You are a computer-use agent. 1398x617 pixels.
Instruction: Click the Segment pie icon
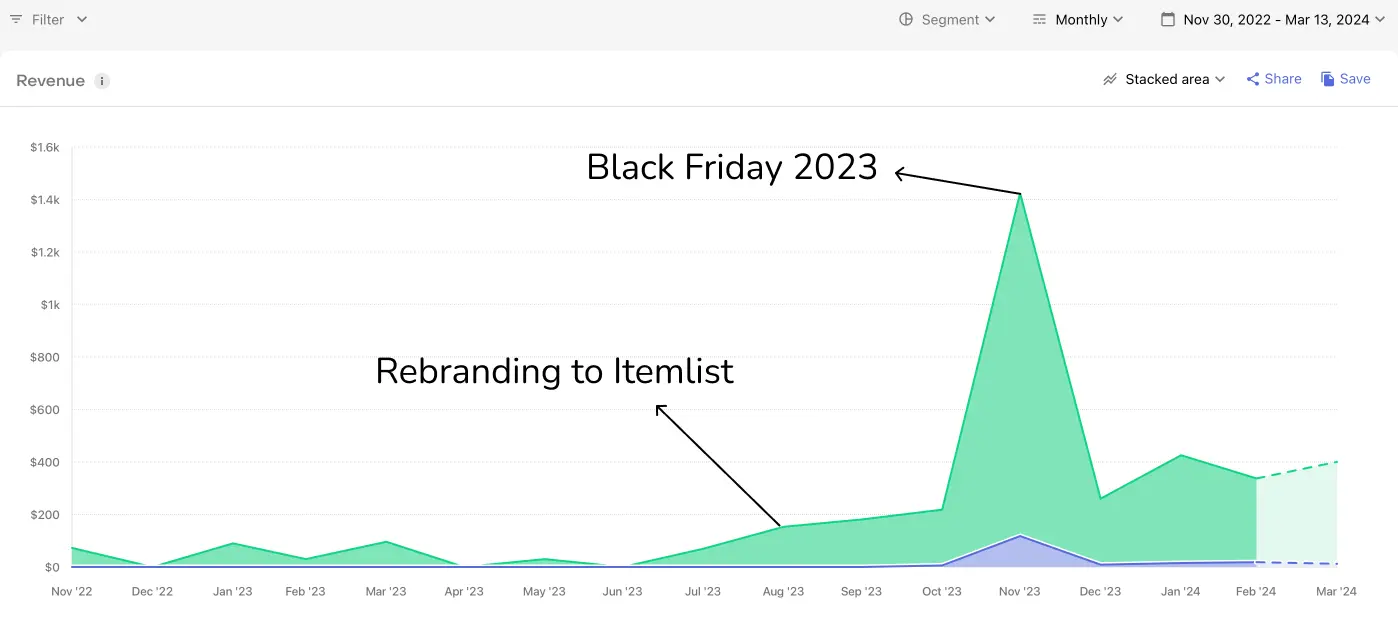(906, 19)
